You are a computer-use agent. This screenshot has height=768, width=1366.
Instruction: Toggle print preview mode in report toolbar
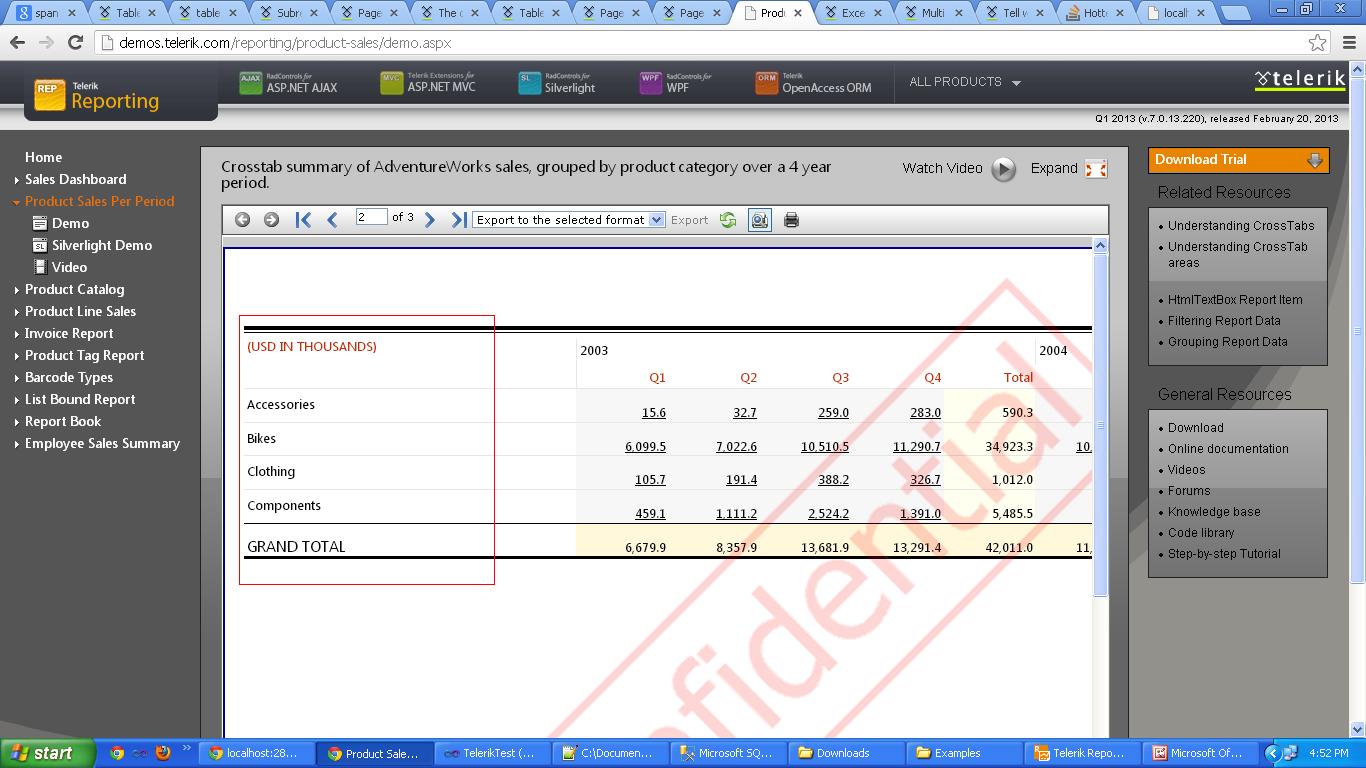(x=760, y=220)
